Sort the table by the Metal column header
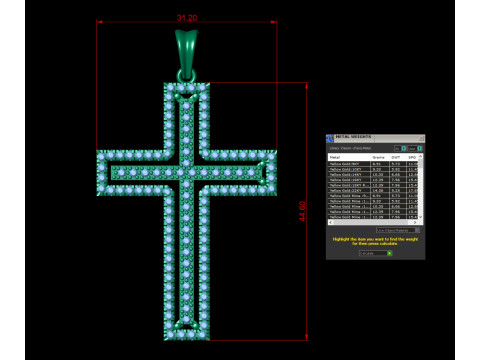 (x=349, y=157)
